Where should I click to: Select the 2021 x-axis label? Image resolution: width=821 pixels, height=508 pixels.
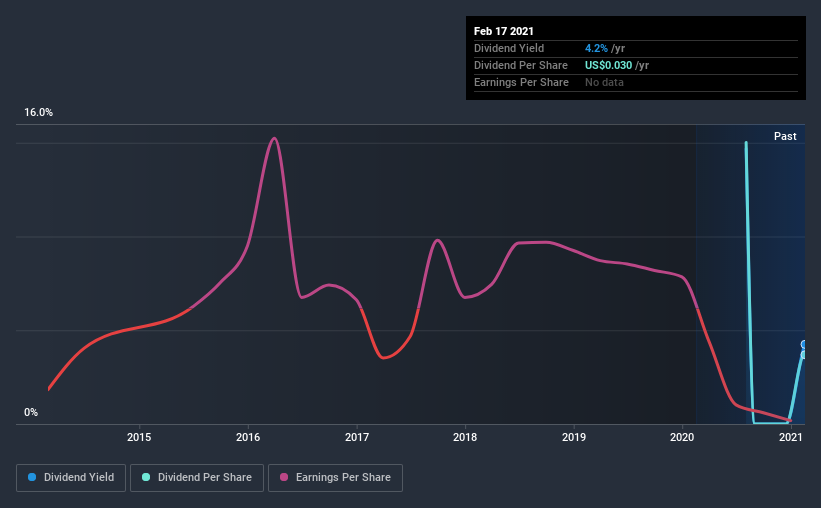point(791,437)
